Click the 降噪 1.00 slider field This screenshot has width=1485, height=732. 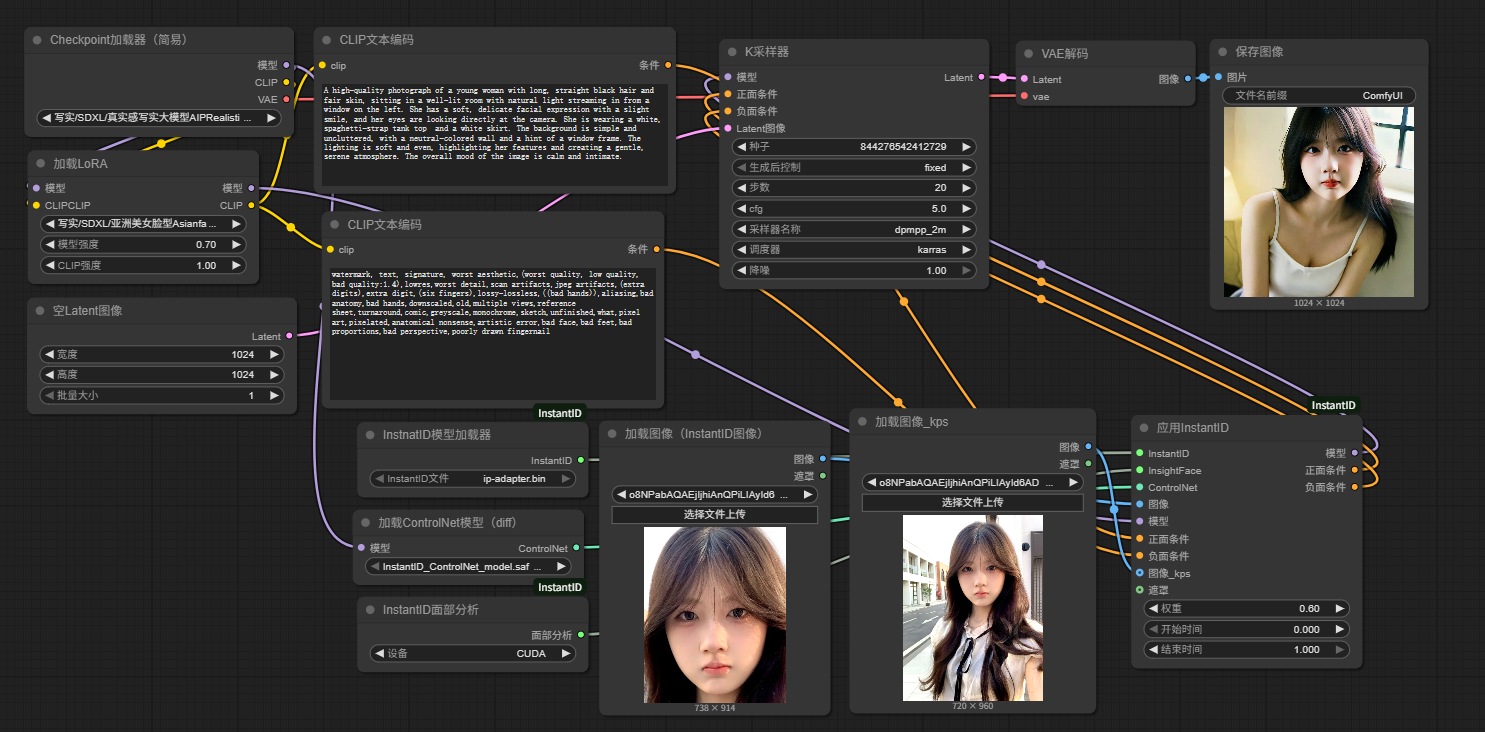pyautogui.click(x=854, y=271)
